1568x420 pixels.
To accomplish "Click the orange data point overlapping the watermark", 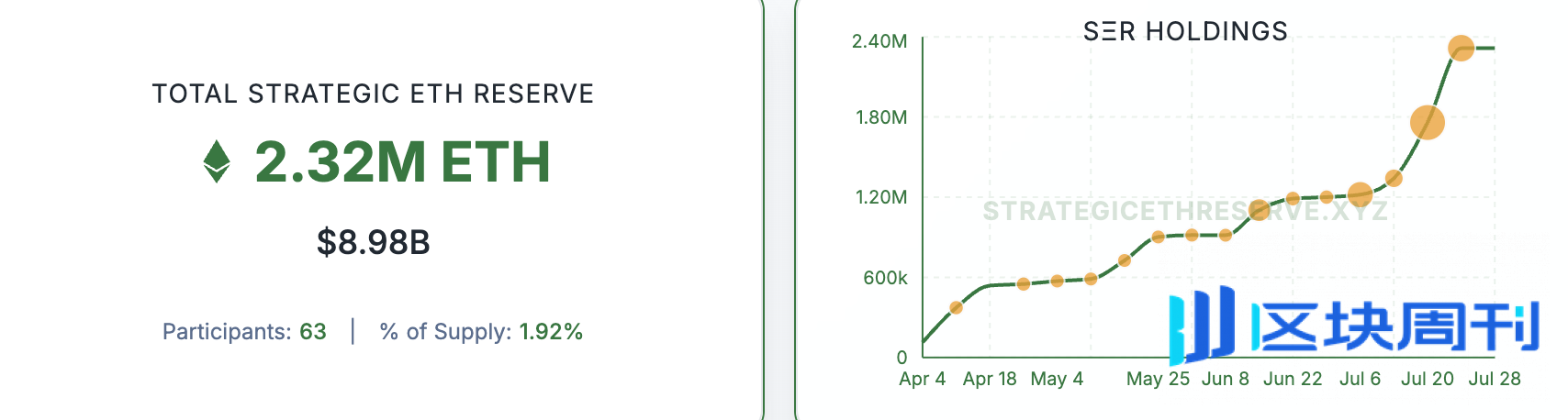I will point(1260,211).
